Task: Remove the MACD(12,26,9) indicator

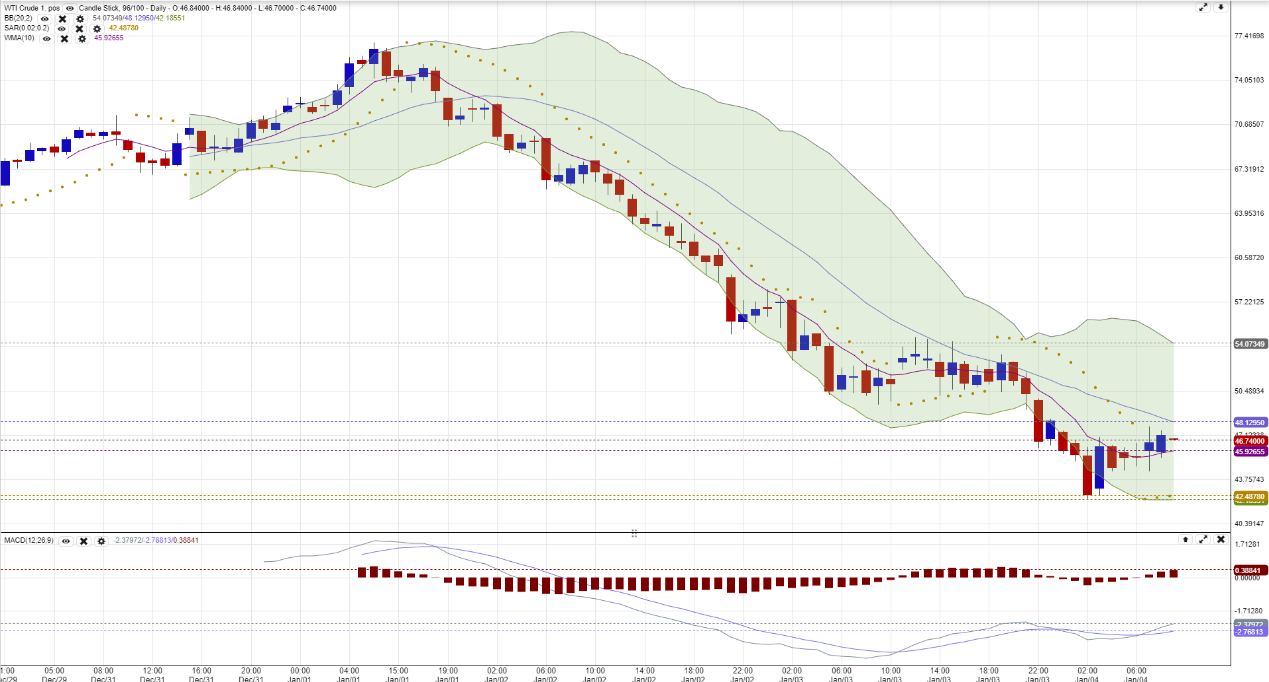Action: click(83, 540)
